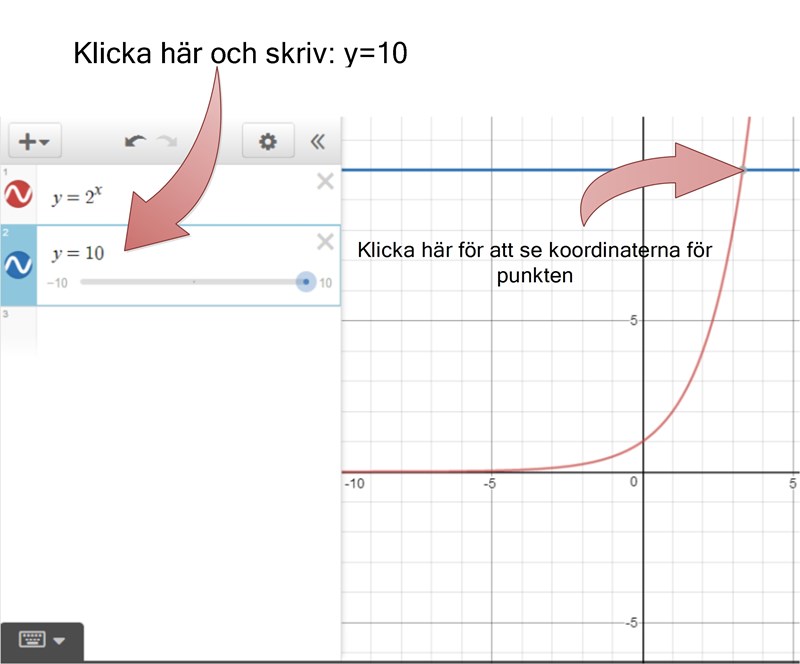Click into the y=2^x expression field
The width and height of the screenshot is (800, 664).
tap(180, 196)
